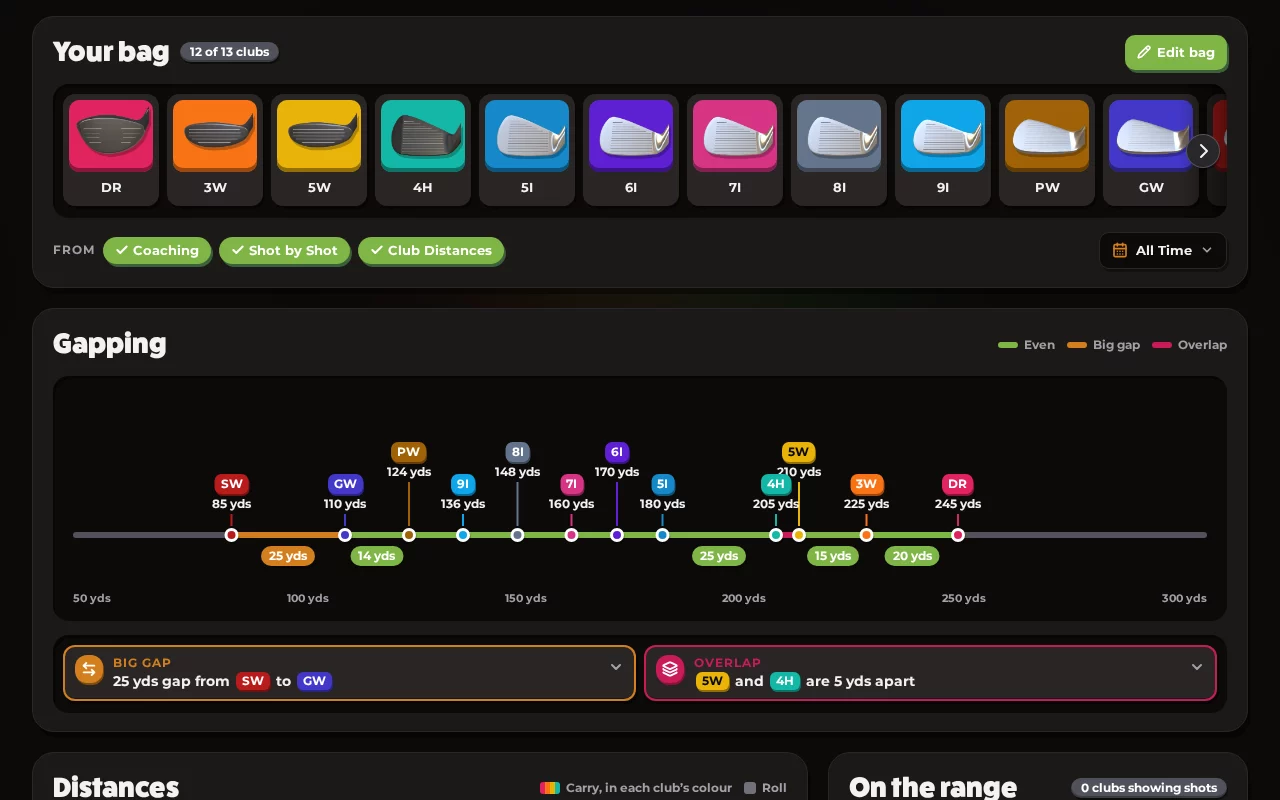Image resolution: width=1280 pixels, height=800 pixels.
Task: Select the 7I iron card
Action: pyautogui.click(x=735, y=150)
